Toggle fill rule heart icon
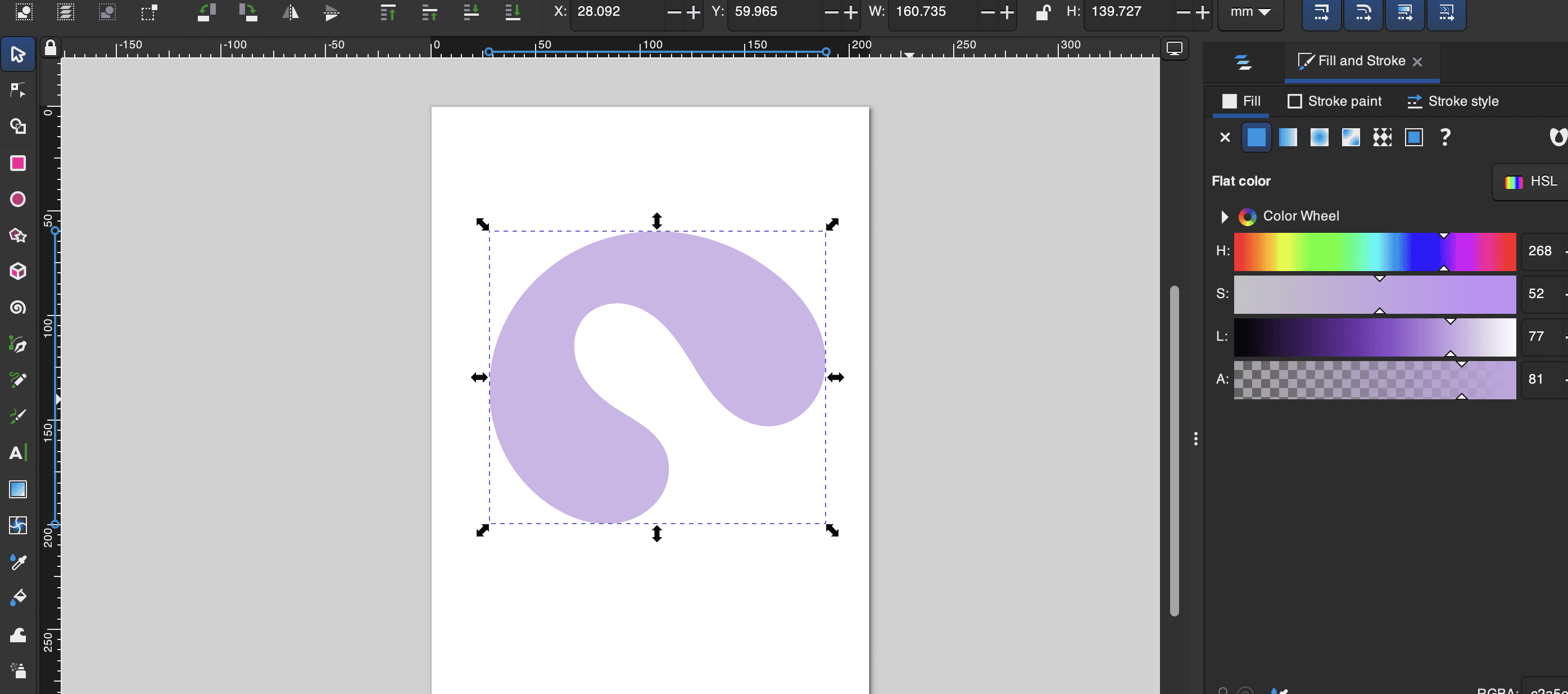This screenshot has height=694, width=1568. [1558, 137]
